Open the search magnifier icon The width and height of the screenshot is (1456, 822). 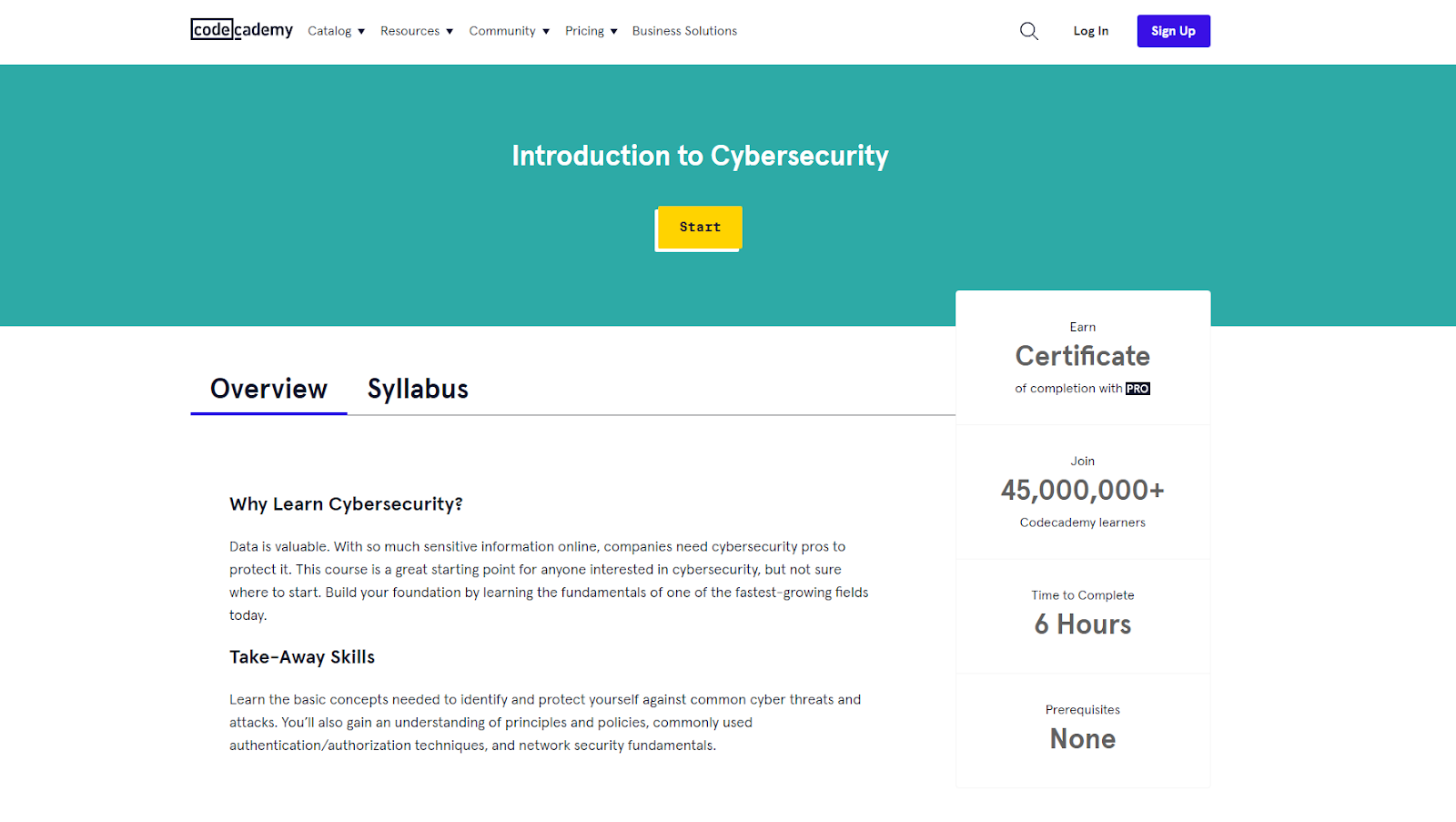tap(1028, 31)
